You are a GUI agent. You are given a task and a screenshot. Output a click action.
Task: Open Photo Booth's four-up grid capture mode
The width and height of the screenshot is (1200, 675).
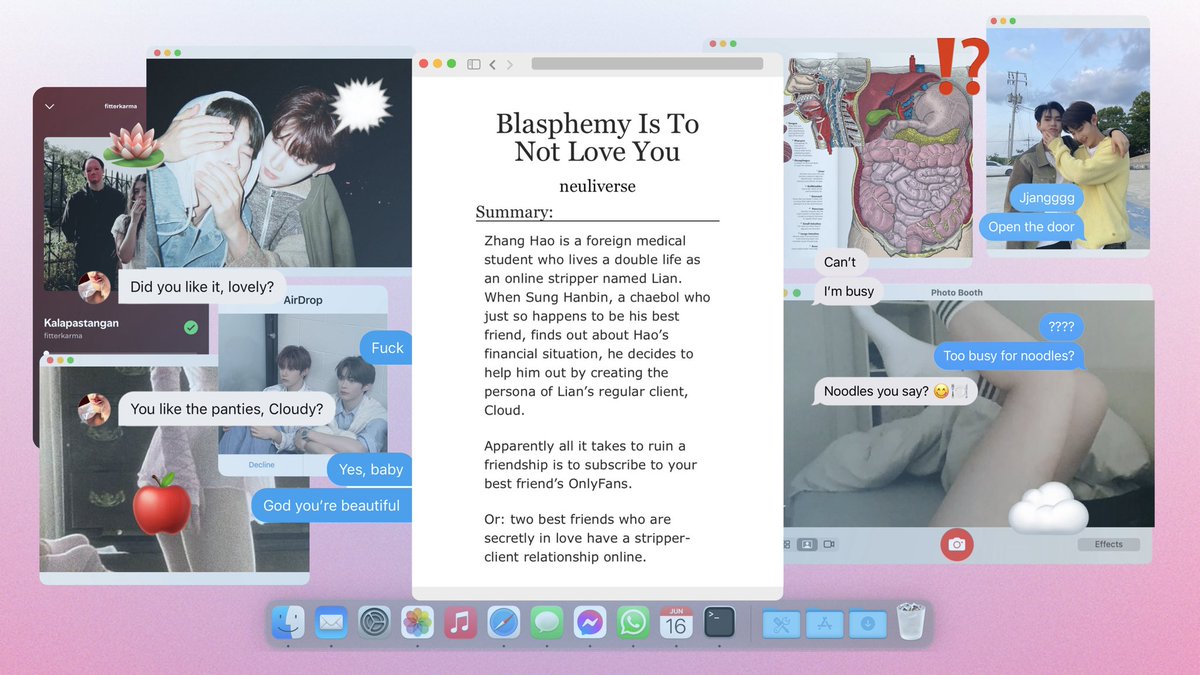click(786, 545)
